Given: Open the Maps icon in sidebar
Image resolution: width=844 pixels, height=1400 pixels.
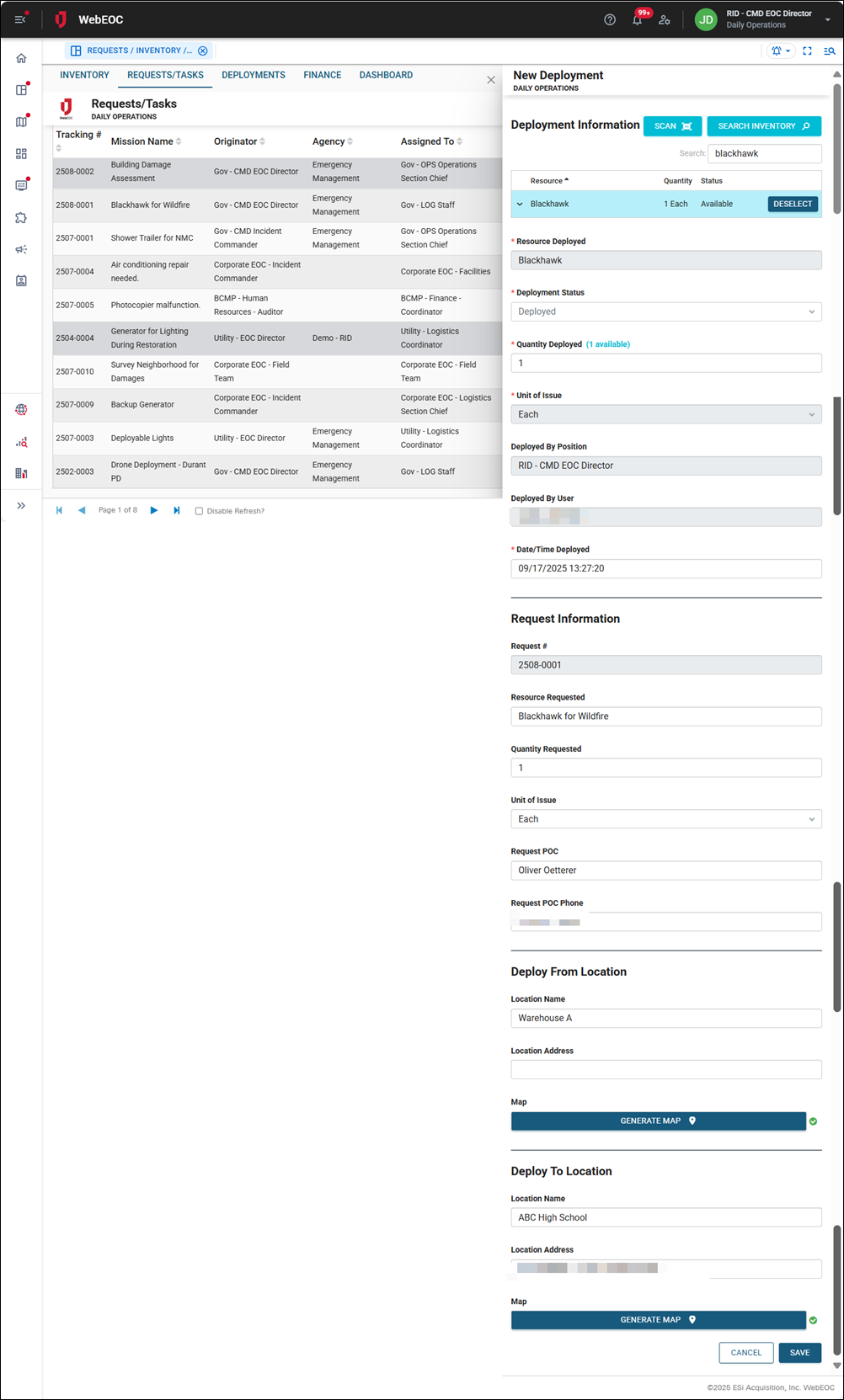Looking at the screenshot, I should pos(21,122).
